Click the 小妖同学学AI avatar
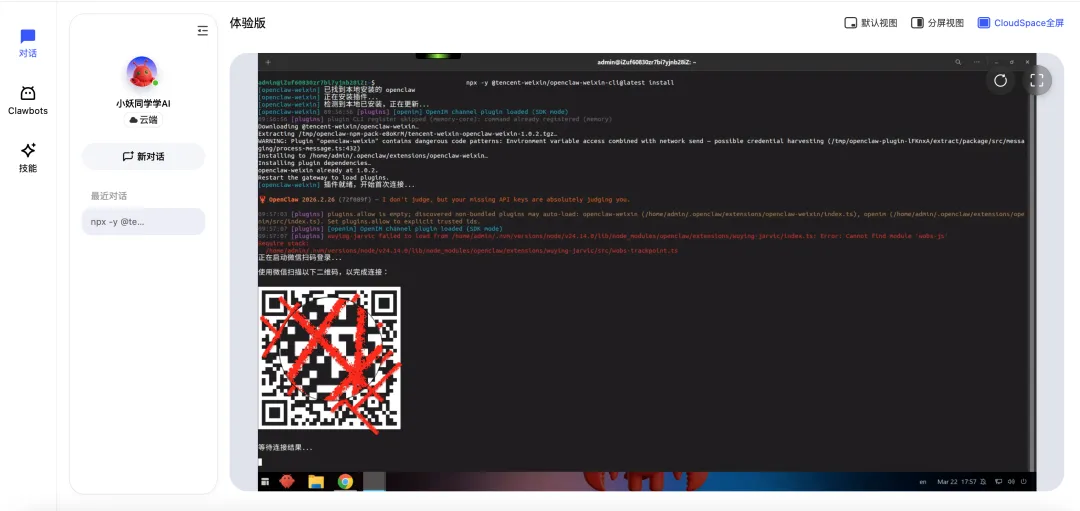Viewport: 1080px width, 511px height. tap(143, 72)
